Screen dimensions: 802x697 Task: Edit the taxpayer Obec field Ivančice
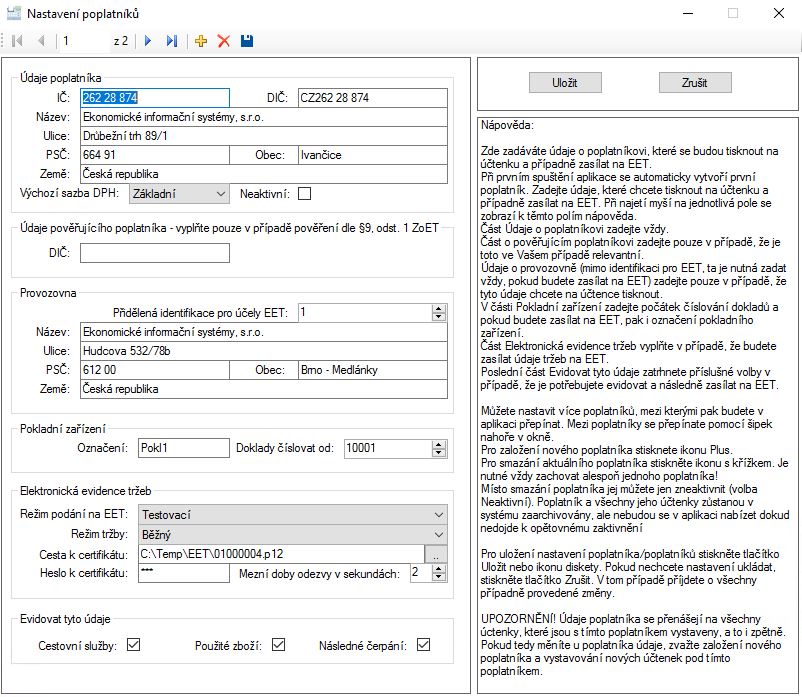tap(373, 155)
